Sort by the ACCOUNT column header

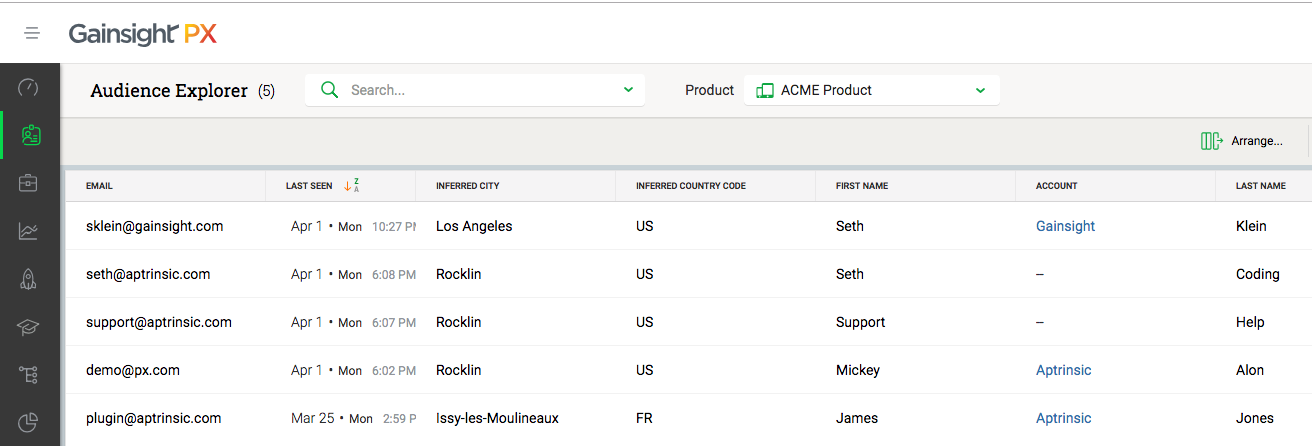1057,186
